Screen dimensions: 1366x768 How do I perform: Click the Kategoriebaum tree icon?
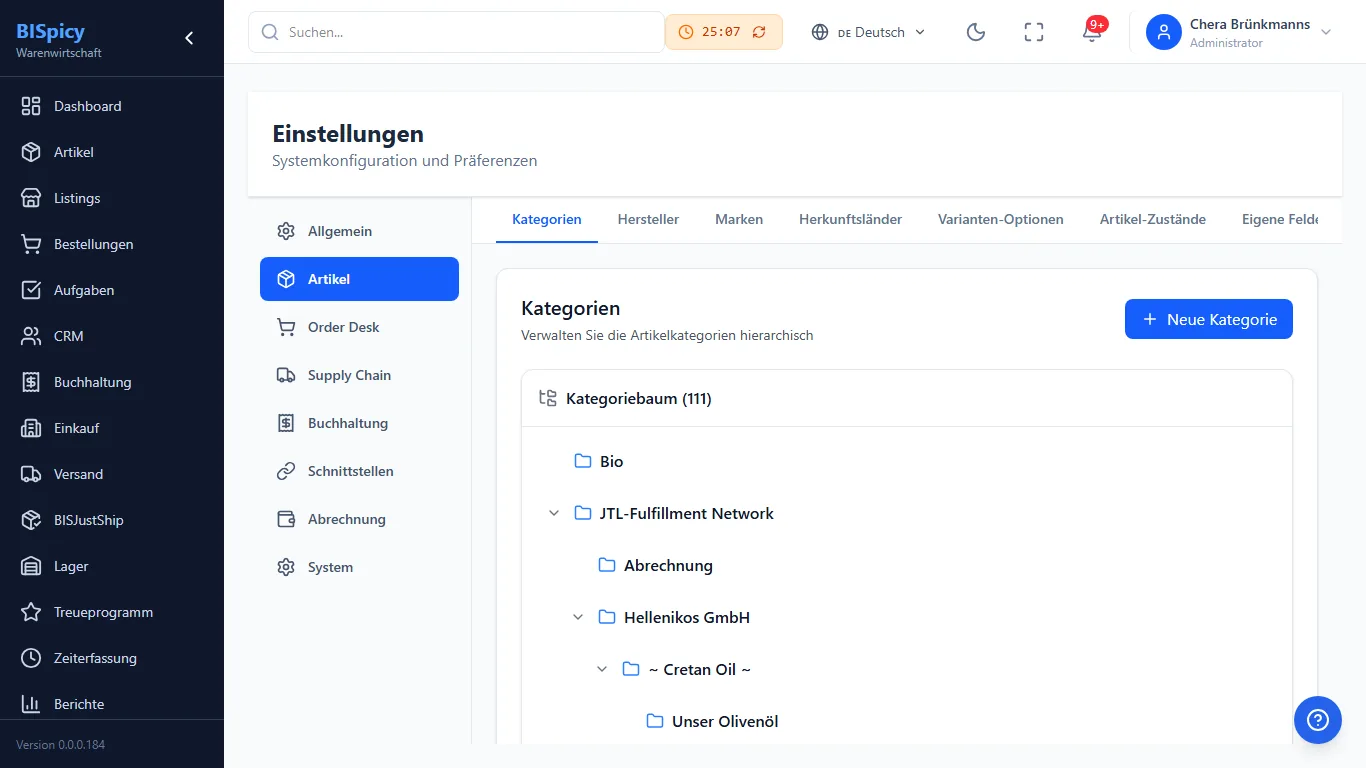(548, 398)
